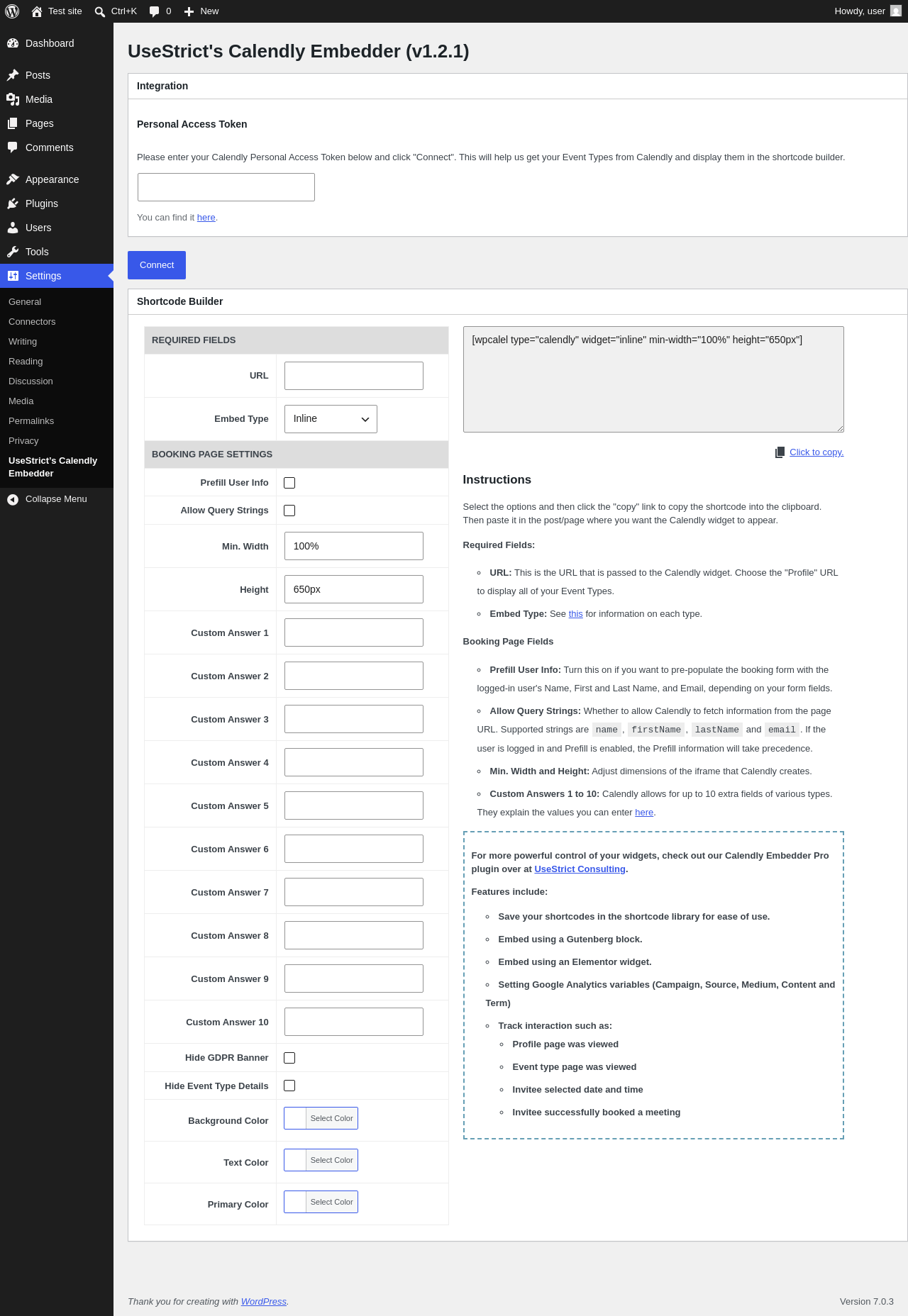The width and height of the screenshot is (908, 1316).
Task: Click the Plugins plug icon
Action: pyautogui.click(x=13, y=203)
